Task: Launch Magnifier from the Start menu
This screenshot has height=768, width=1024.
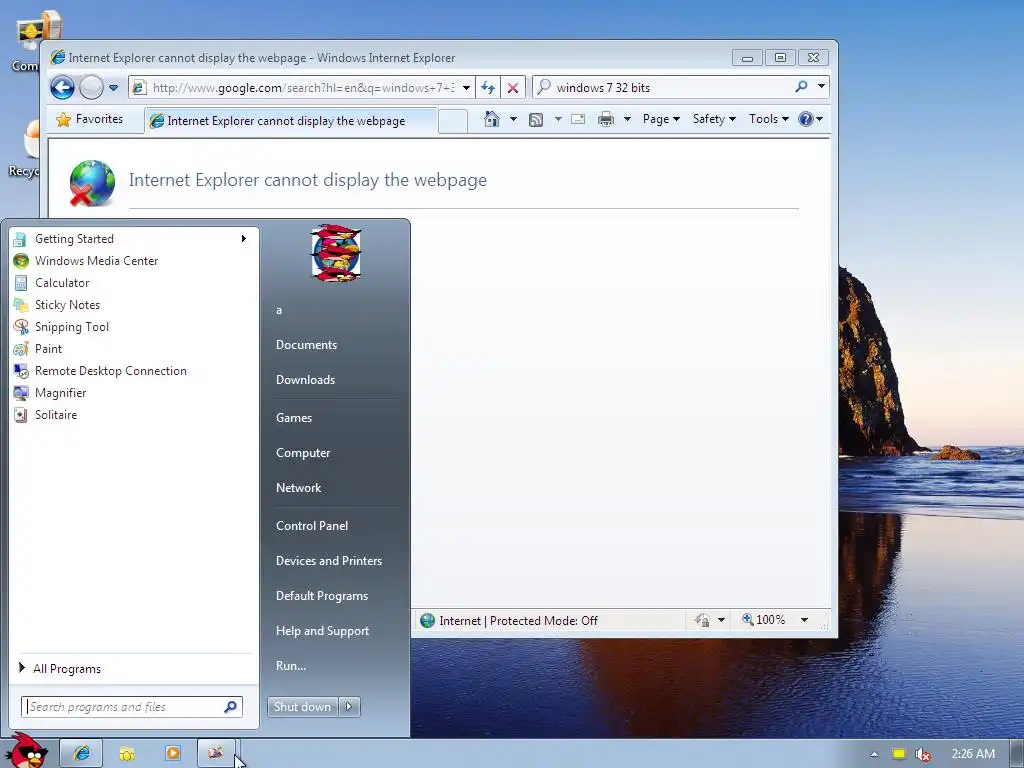Action: click(x=131, y=392)
